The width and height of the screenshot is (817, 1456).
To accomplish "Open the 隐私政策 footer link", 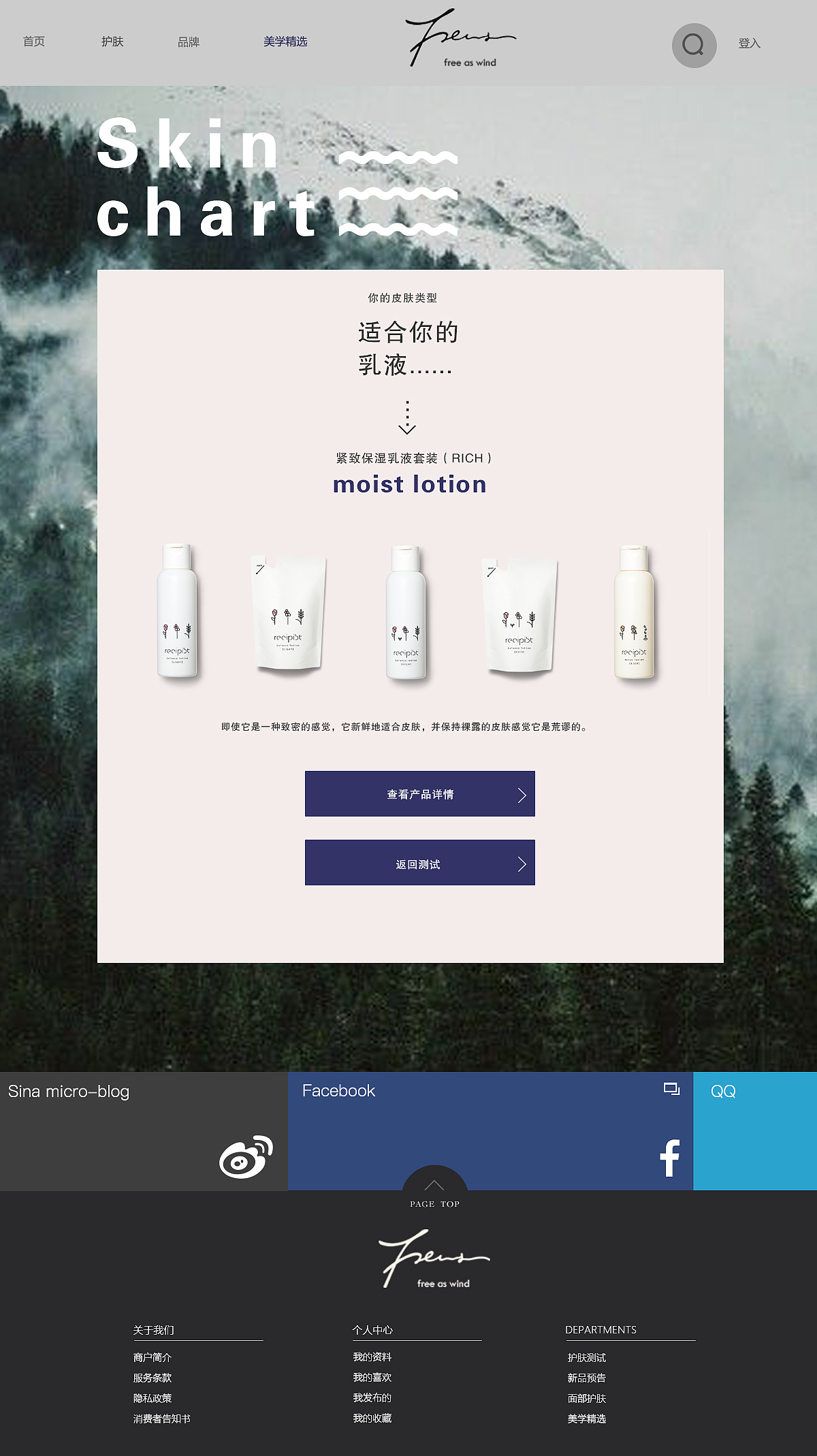I will (x=153, y=1398).
